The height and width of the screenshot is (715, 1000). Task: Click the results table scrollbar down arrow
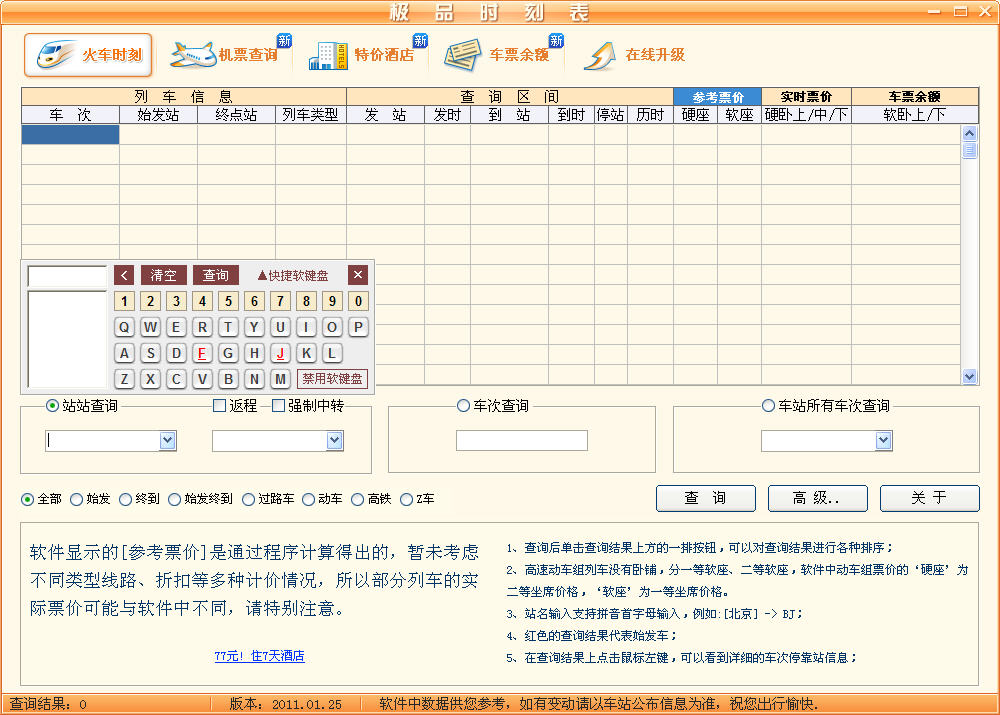pos(969,376)
